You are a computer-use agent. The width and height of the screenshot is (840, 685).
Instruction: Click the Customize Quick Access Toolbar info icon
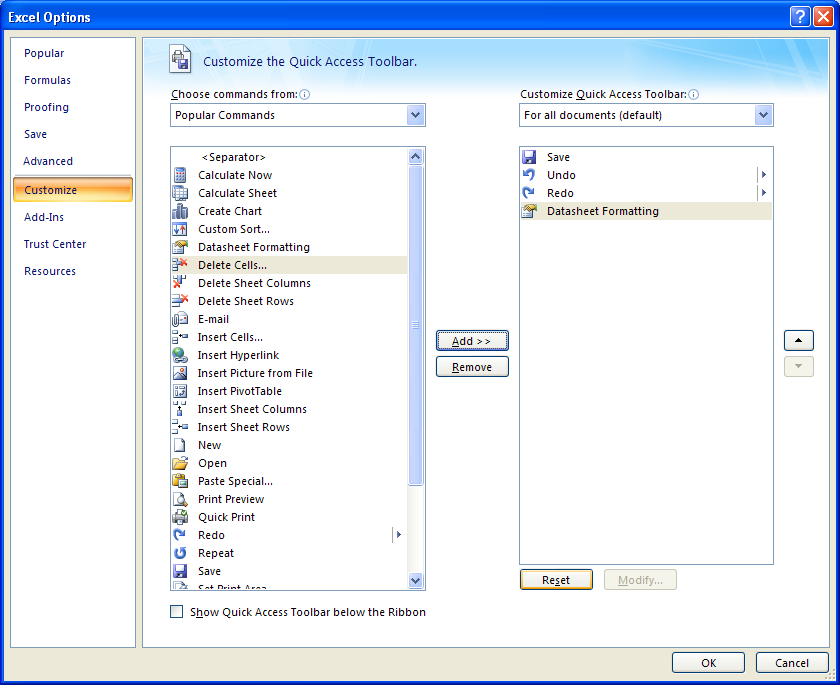tap(693, 95)
